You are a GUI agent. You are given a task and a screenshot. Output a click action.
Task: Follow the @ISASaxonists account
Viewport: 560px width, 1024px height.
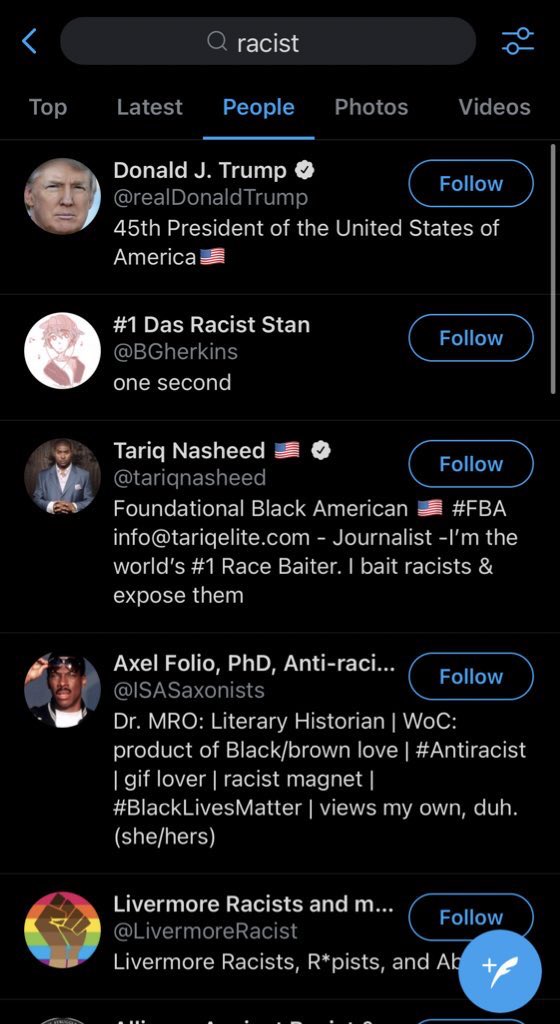pos(471,677)
